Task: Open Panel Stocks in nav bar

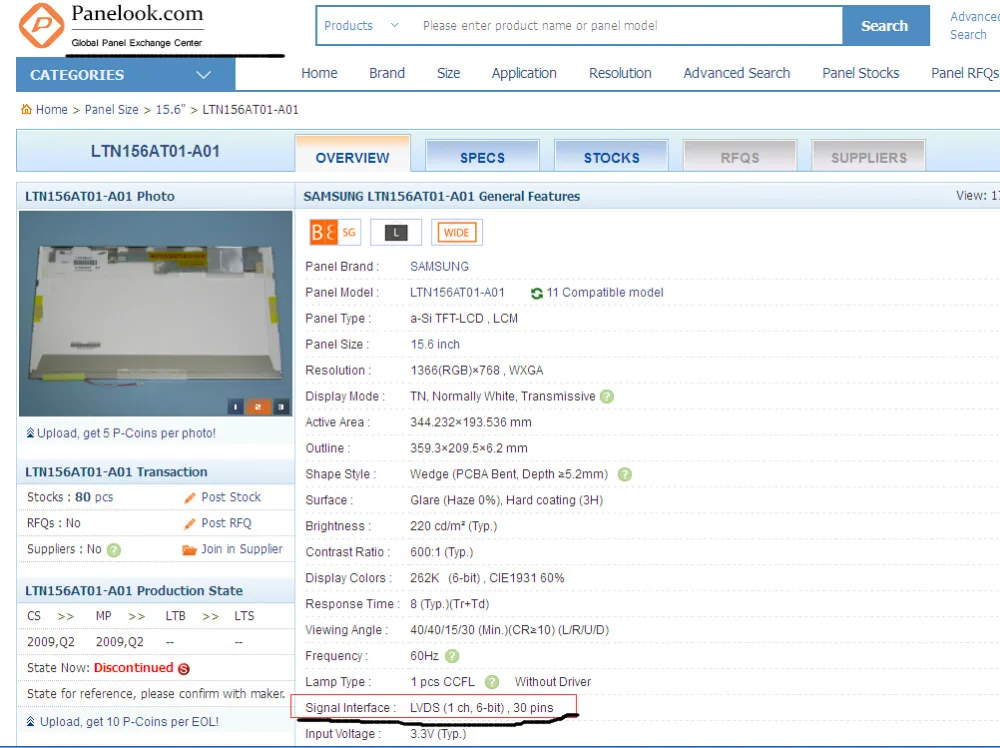Action: pos(860,73)
